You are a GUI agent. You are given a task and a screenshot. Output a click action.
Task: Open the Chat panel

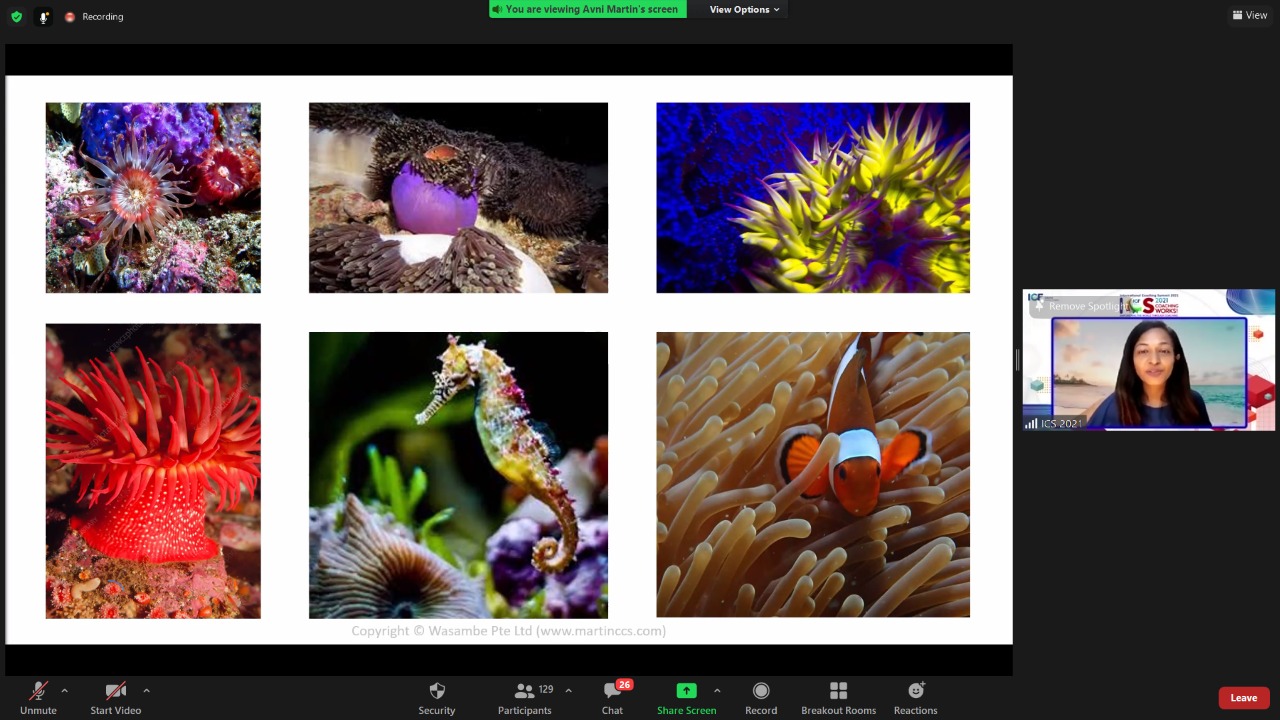click(612, 697)
